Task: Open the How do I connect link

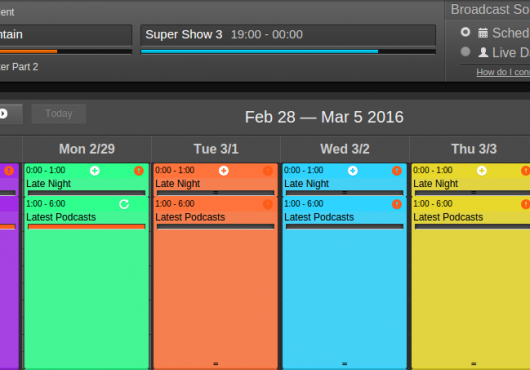Action: click(503, 72)
